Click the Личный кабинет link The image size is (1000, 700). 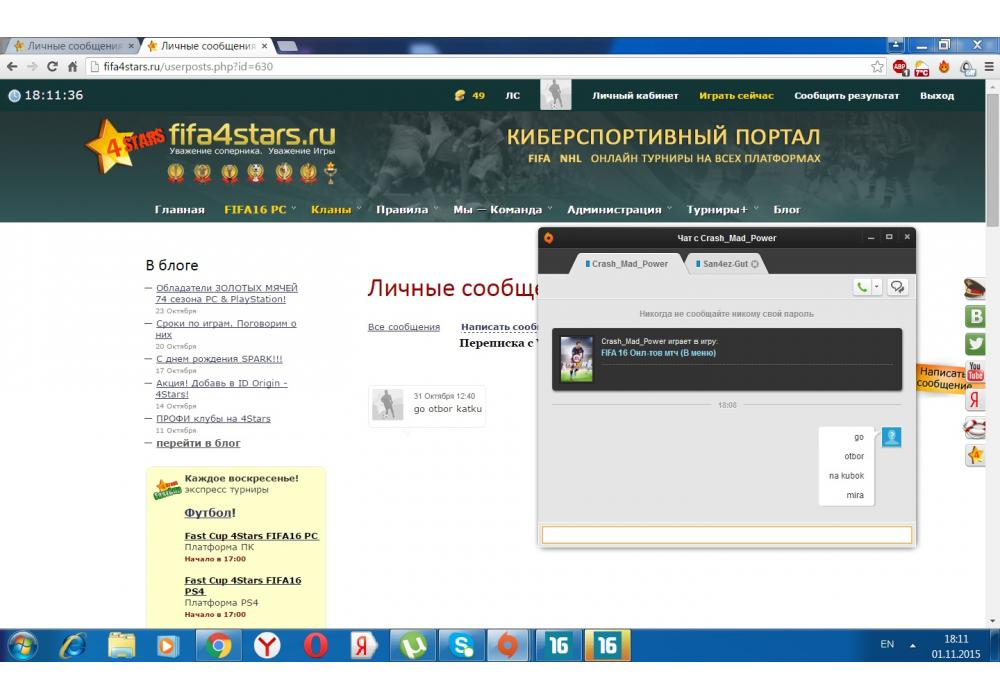(x=635, y=96)
